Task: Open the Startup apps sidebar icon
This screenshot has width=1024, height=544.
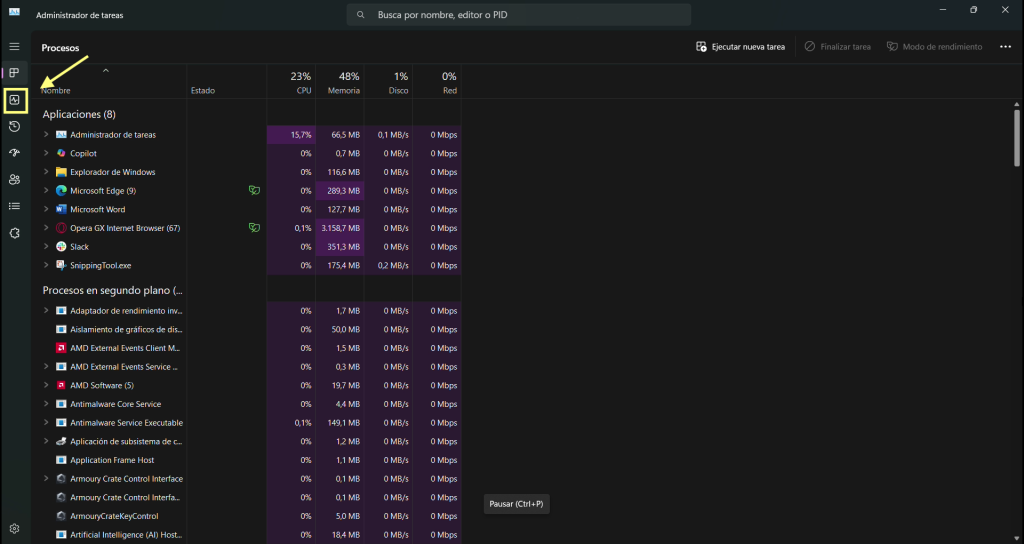Action: pos(14,153)
